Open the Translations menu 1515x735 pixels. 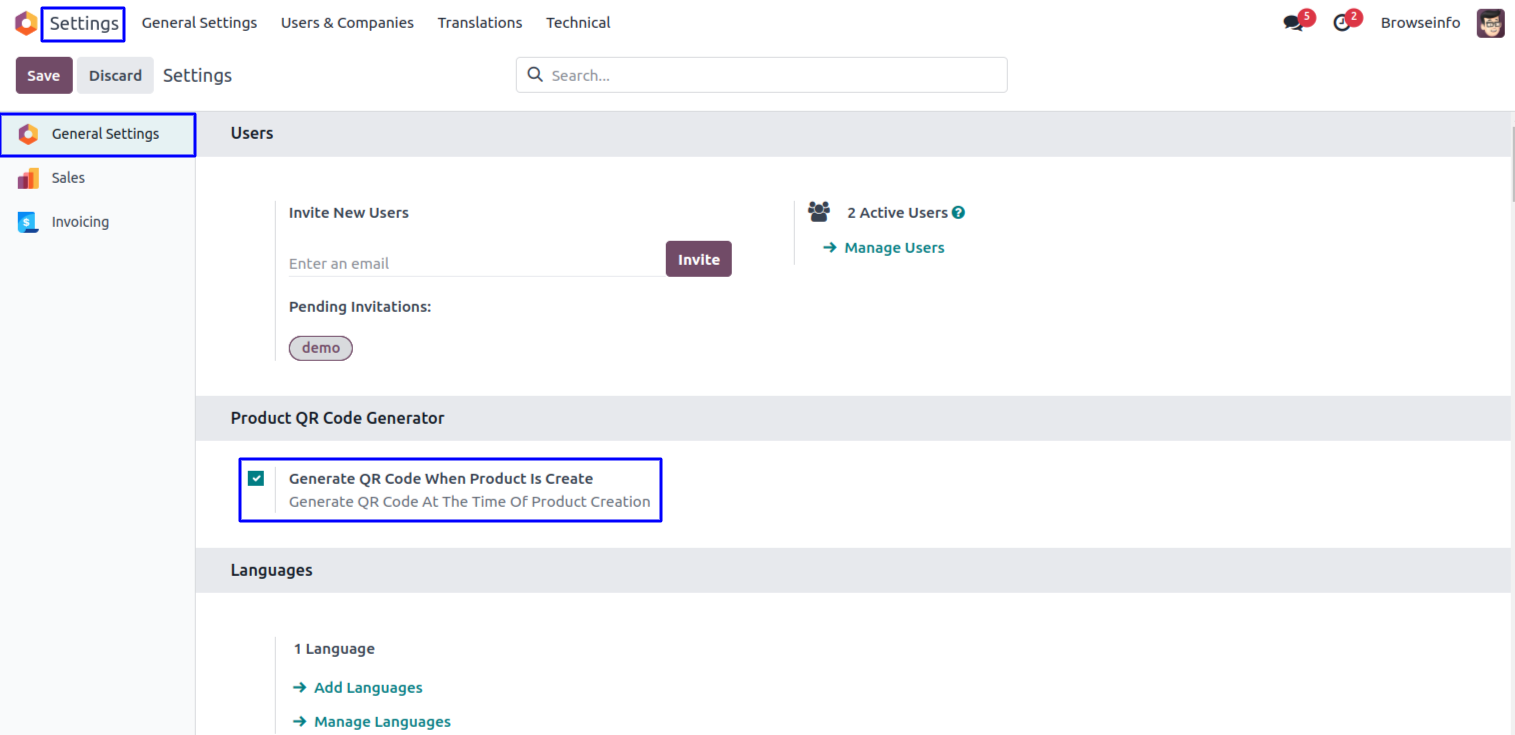coord(480,23)
